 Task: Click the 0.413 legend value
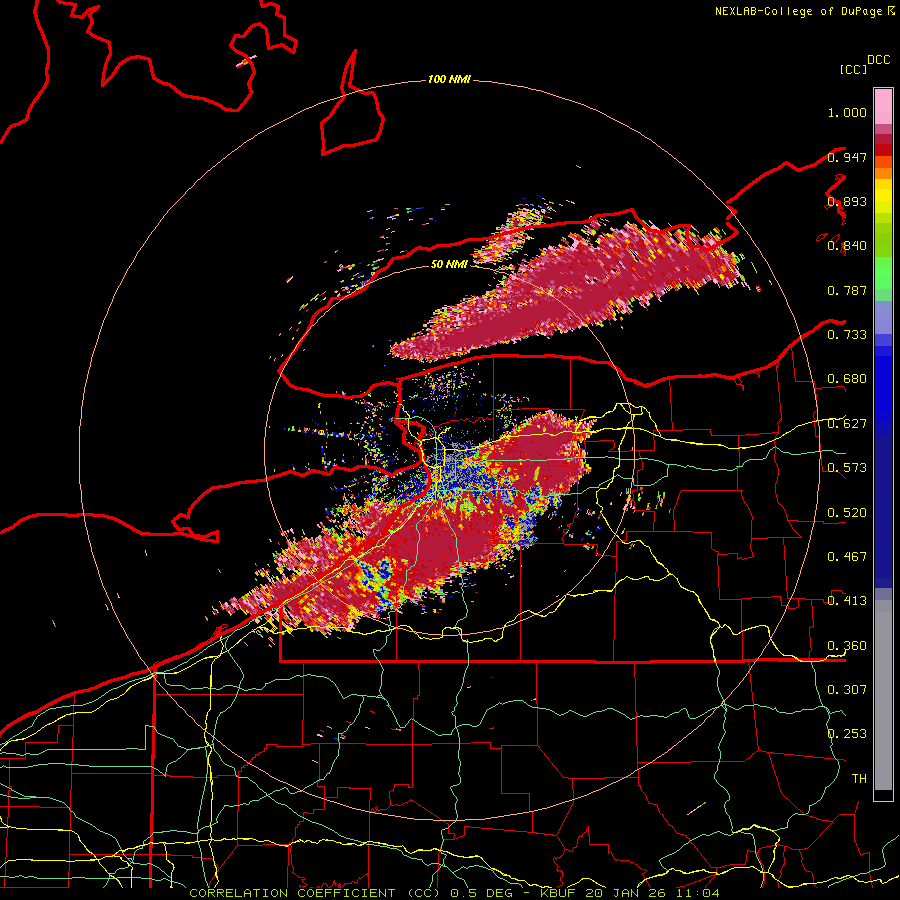coord(847,601)
